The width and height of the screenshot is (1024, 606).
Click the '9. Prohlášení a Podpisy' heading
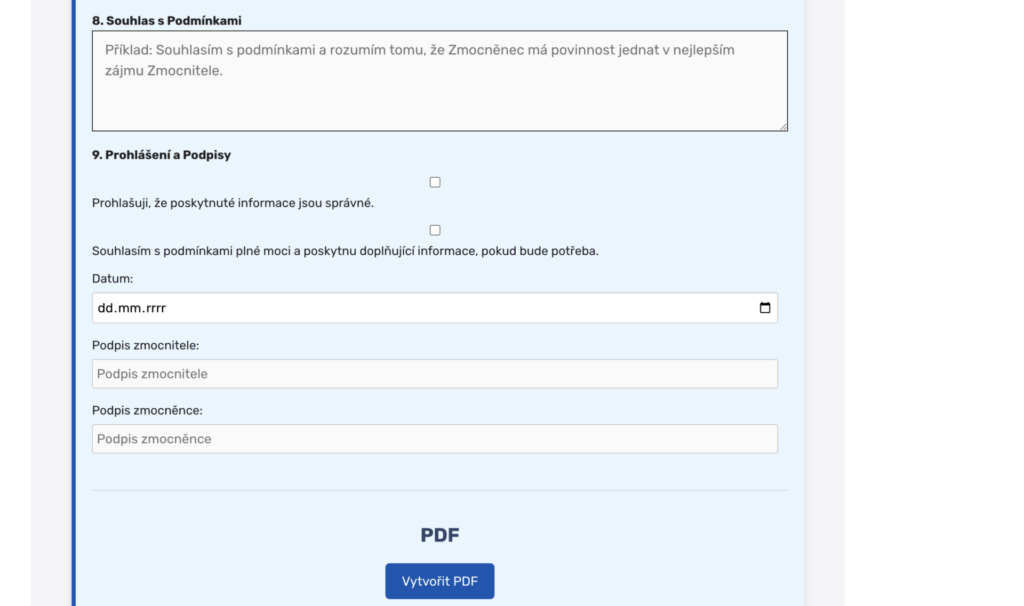click(162, 155)
